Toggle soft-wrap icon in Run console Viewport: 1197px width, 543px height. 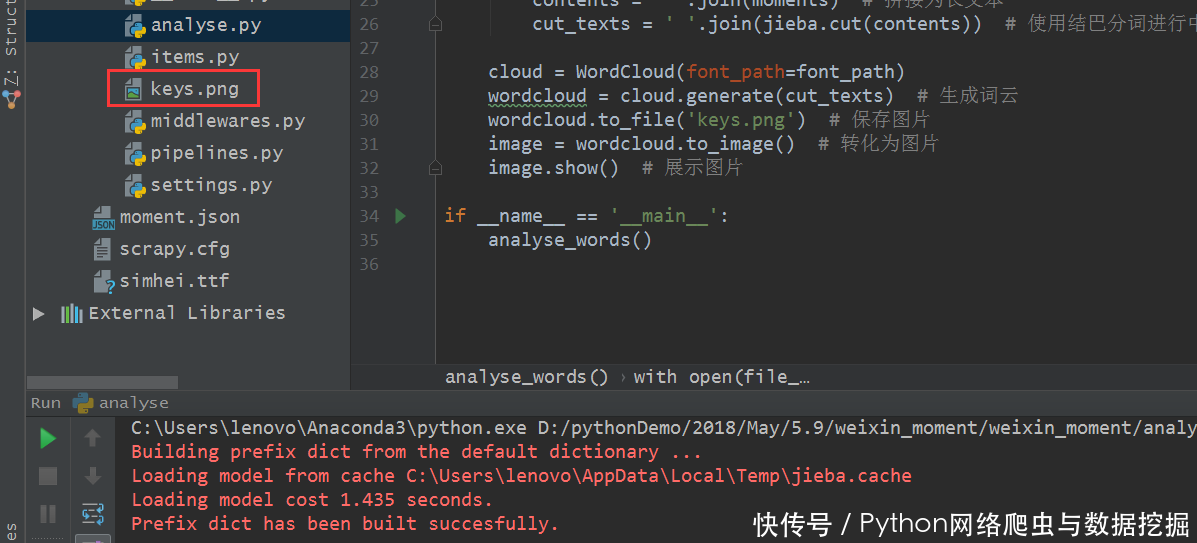[x=92, y=514]
